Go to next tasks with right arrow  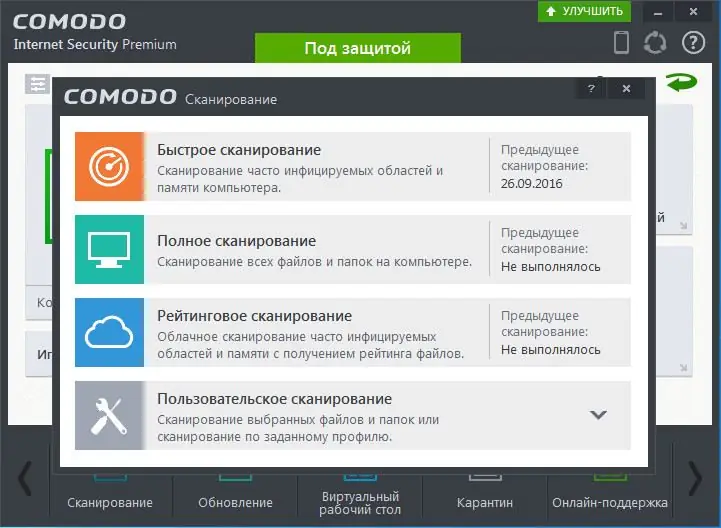(x=695, y=478)
